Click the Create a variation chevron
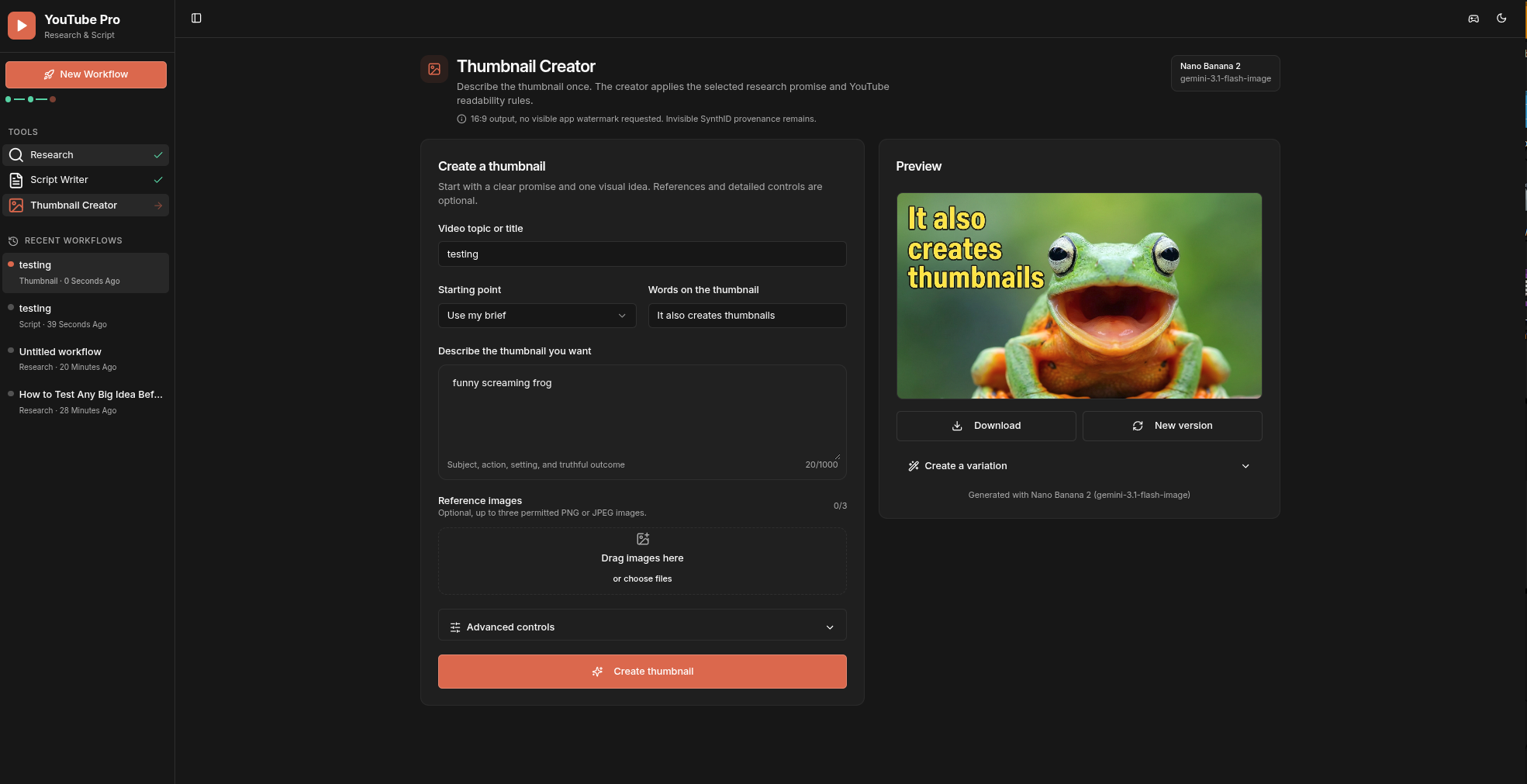Image resolution: width=1527 pixels, height=784 pixels. click(1245, 466)
